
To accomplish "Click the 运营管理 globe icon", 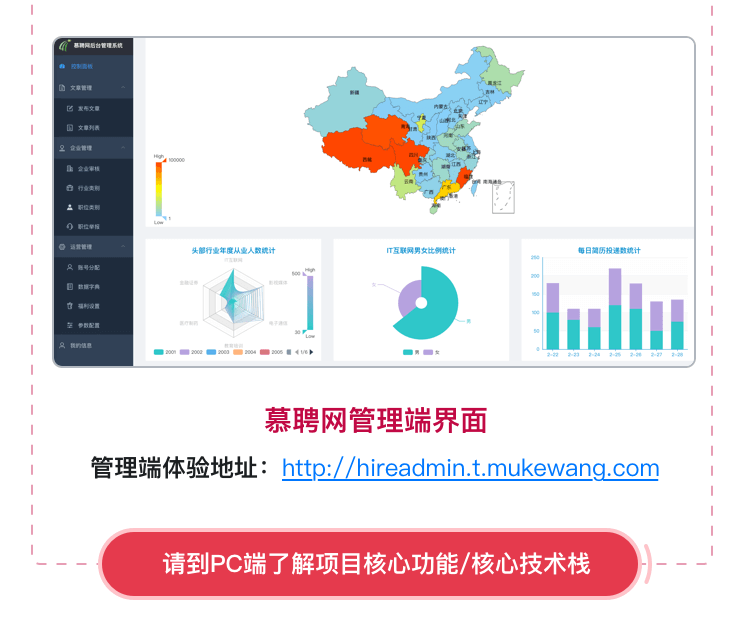I will [x=62, y=247].
